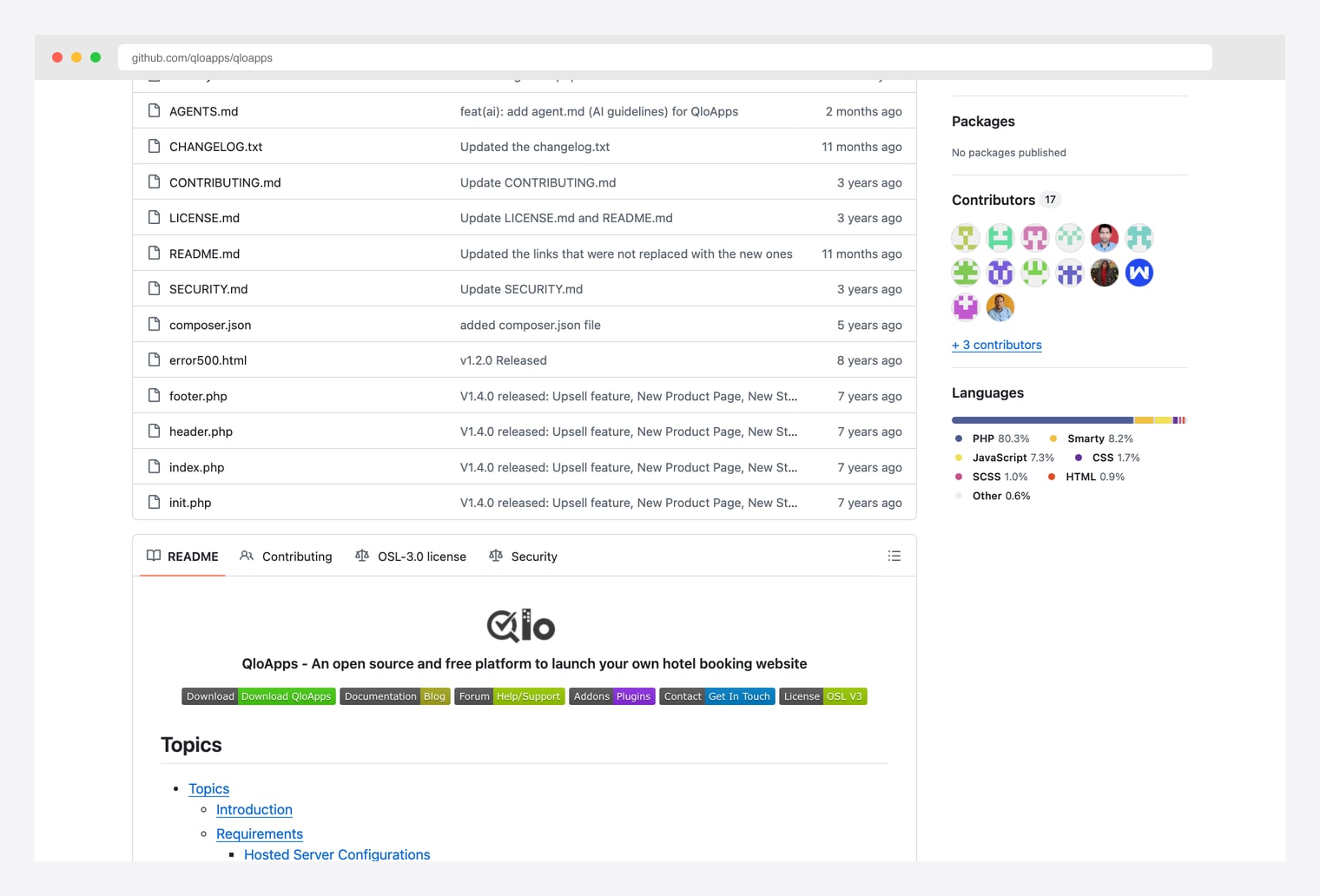This screenshot has height=896, width=1320.
Task: Open commit 'Update LICENSE.md and README.md'
Action: (566, 218)
